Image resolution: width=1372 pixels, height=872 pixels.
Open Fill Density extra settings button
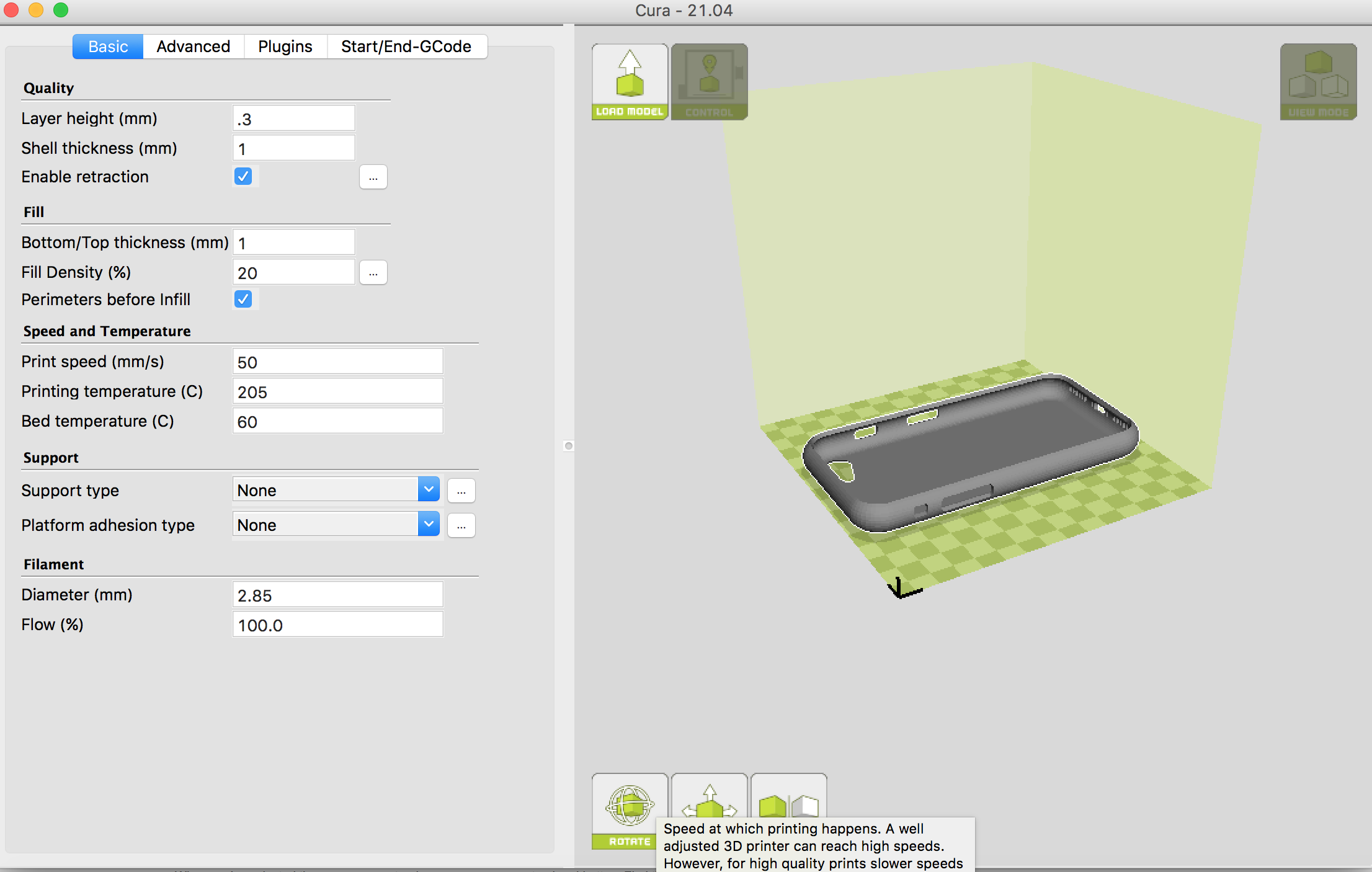(373, 273)
